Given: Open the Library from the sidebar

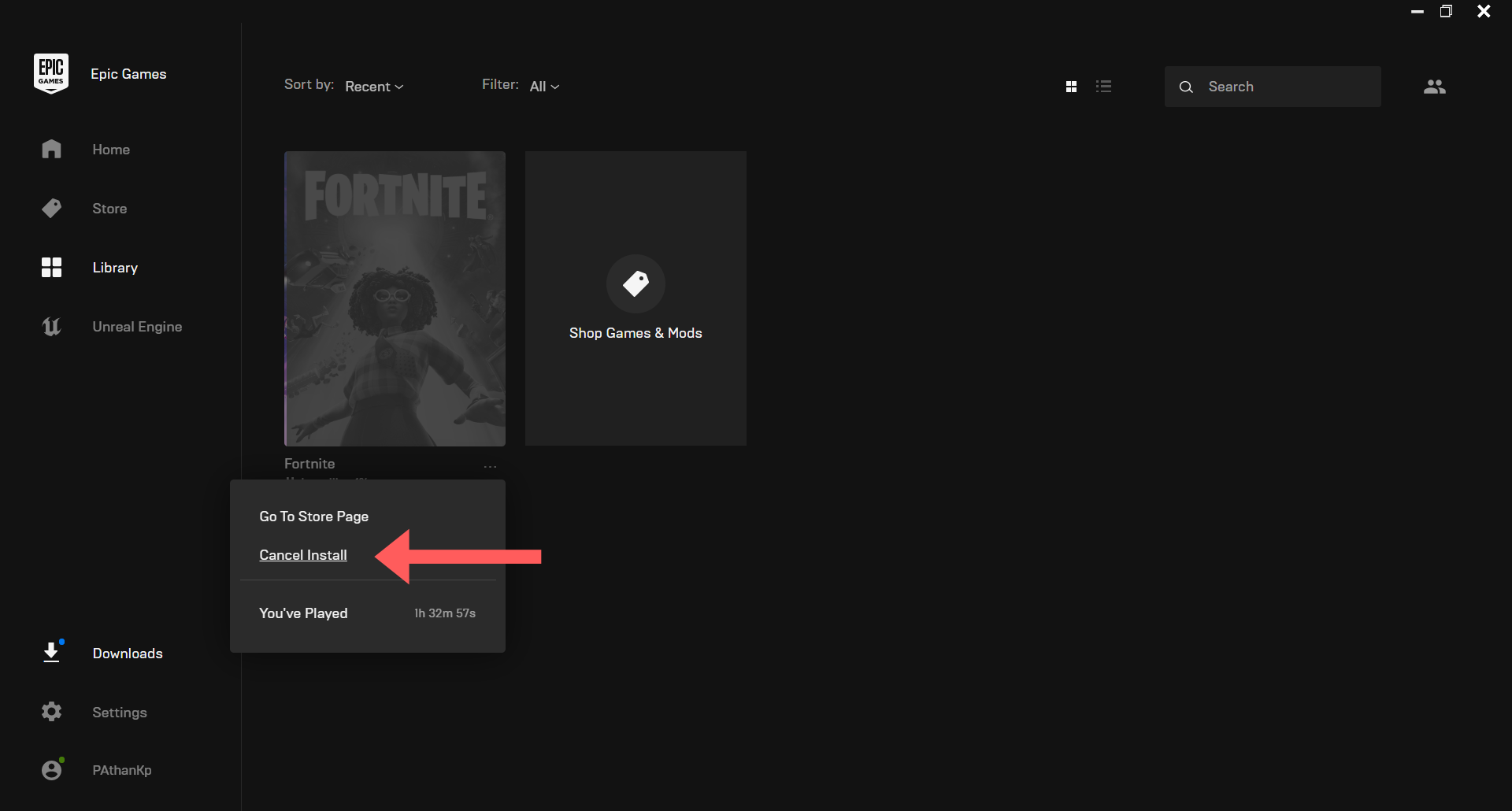Looking at the screenshot, I should [x=114, y=267].
